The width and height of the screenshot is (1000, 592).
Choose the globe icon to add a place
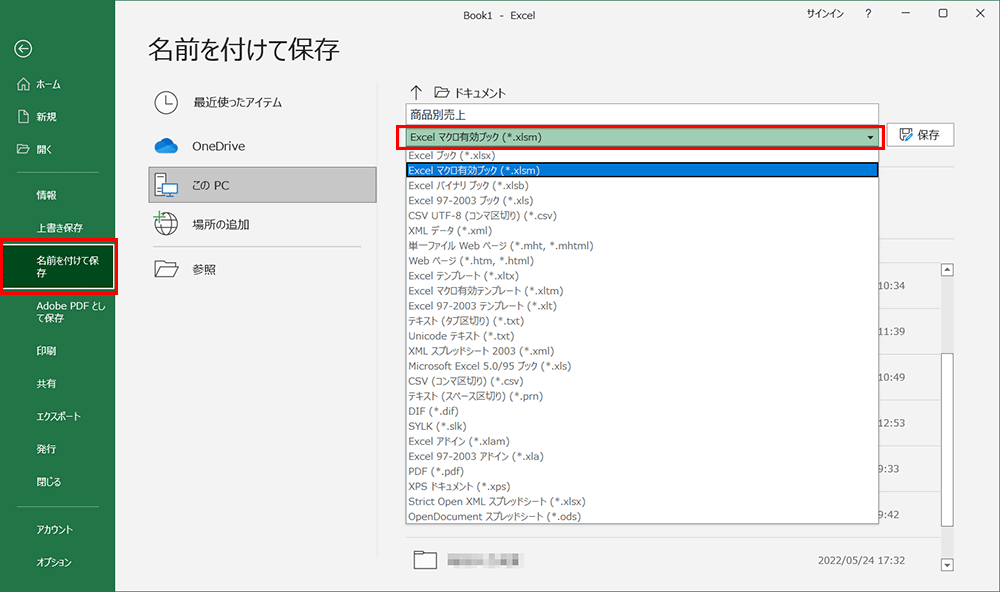click(166, 224)
